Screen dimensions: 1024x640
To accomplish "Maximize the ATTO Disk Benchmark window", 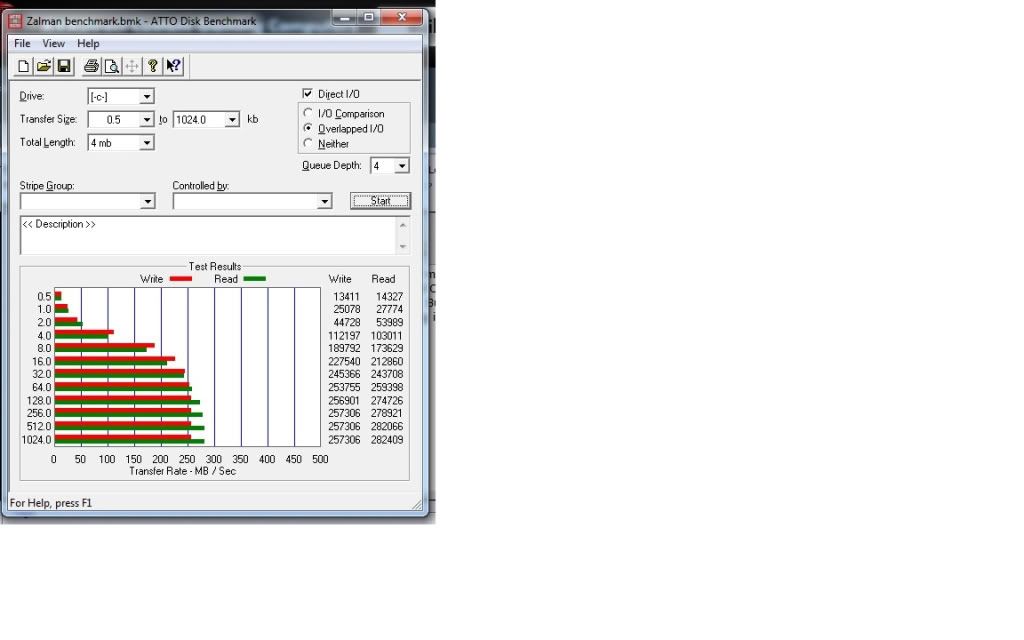I will tap(368, 18).
